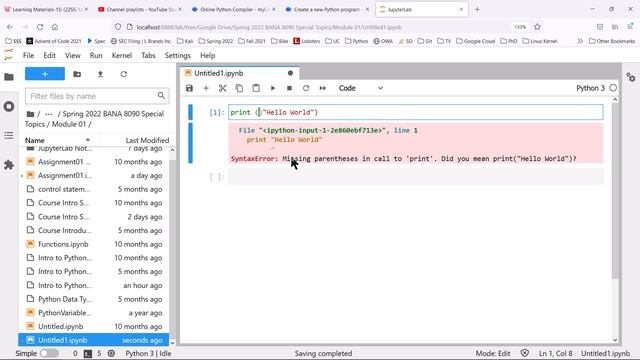This screenshot has width=640, height=360.
Task: Open the Spring 2022 bookmarks folder
Action: tap(216, 41)
